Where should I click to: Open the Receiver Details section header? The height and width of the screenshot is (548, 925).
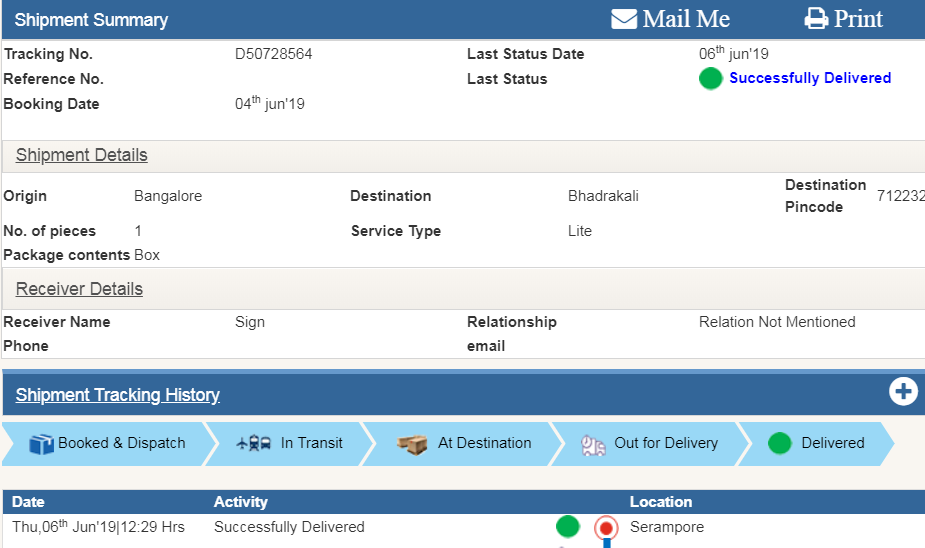click(79, 289)
